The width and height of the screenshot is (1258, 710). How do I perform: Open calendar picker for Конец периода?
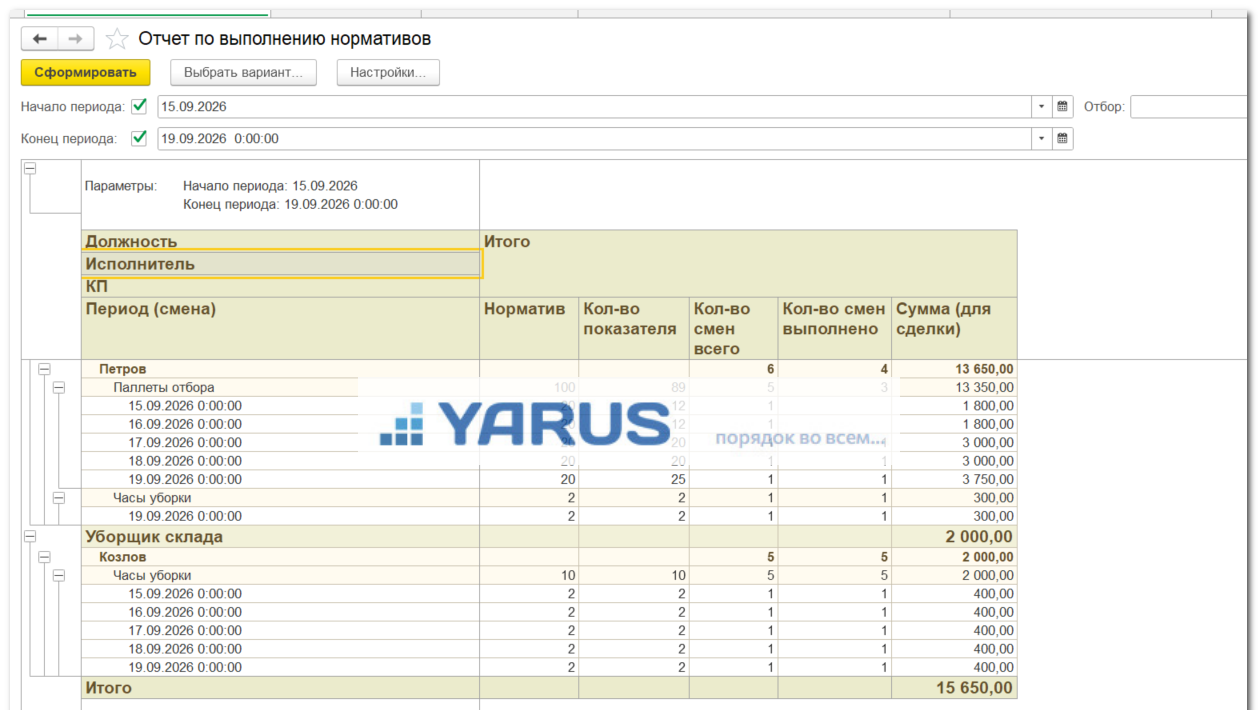(1063, 139)
